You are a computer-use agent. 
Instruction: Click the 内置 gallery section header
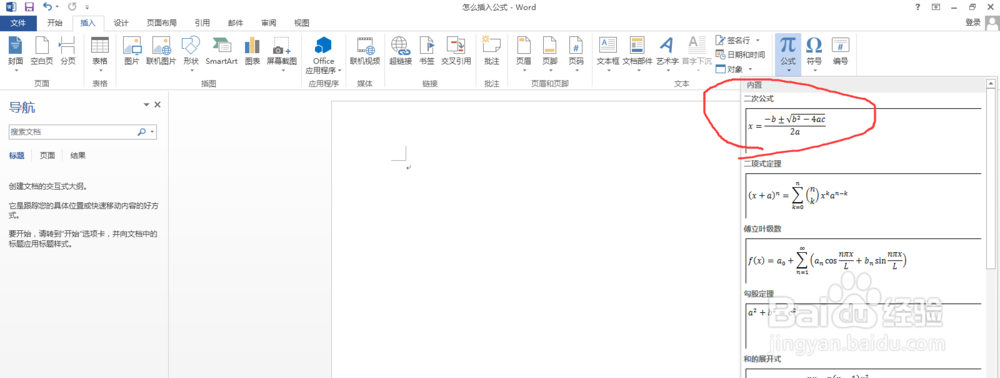click(x=864, y=84)
